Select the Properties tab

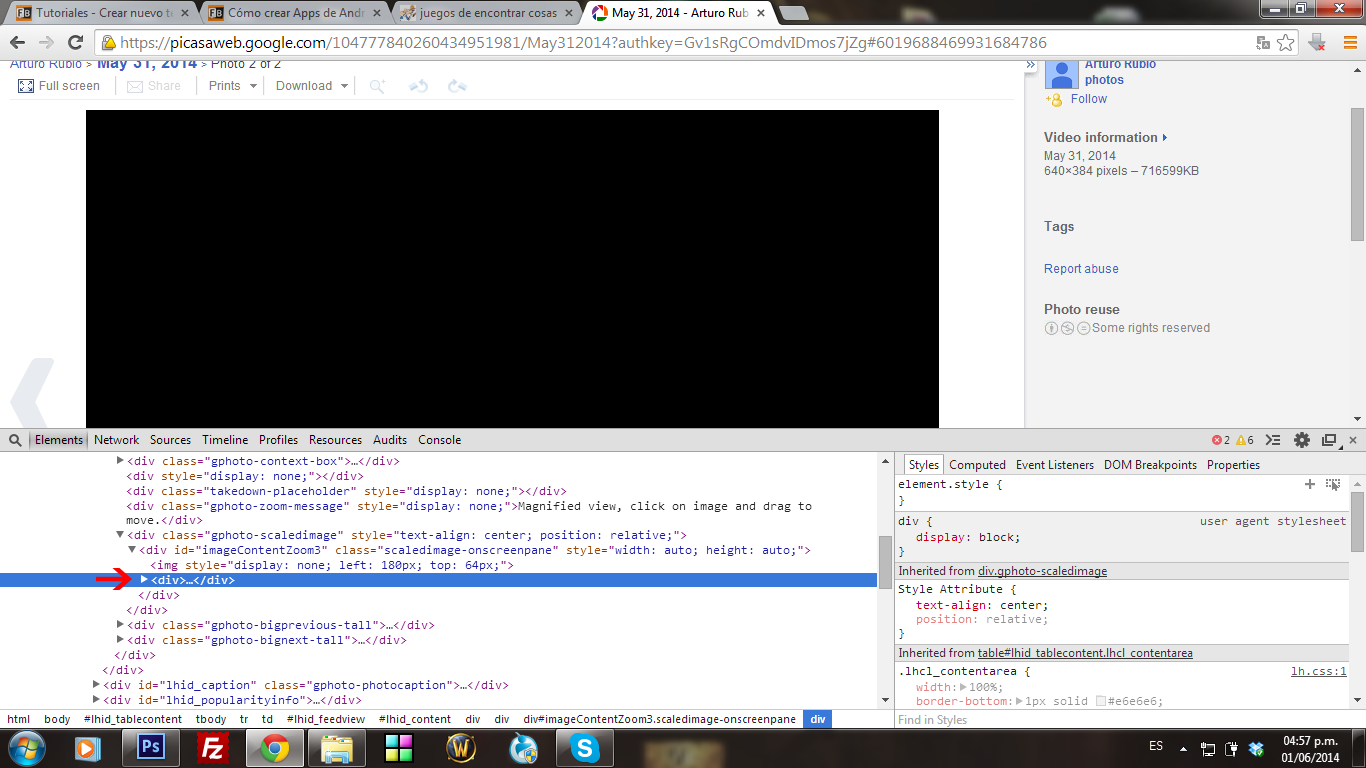1233,465
